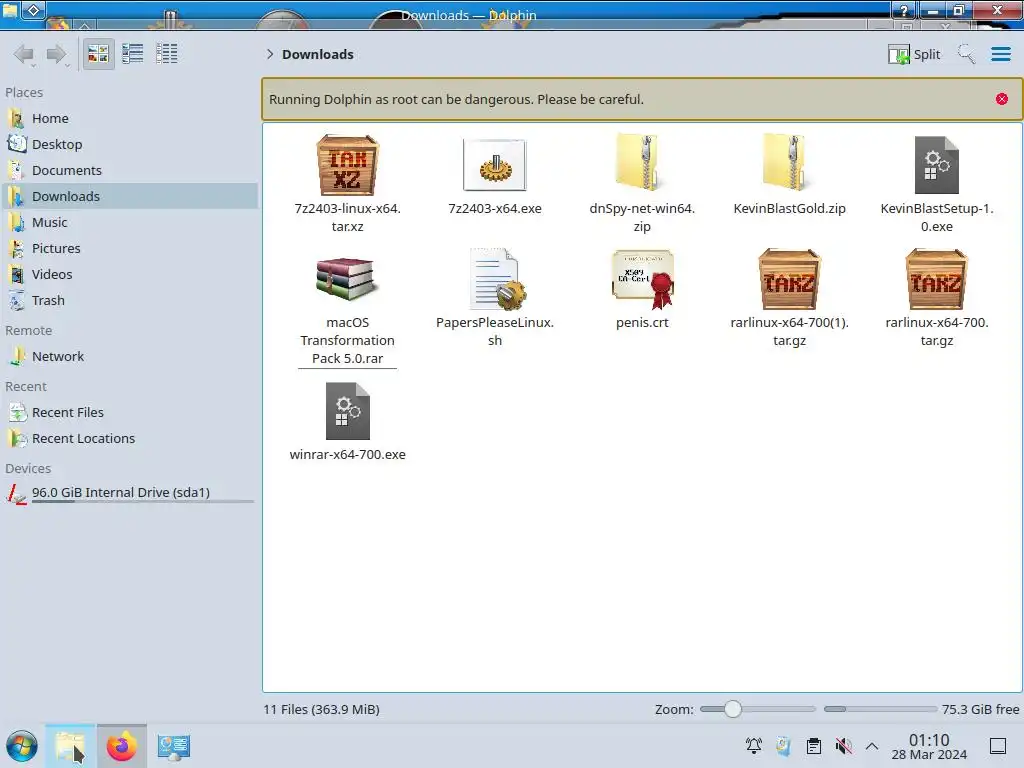Image resolution: width=1024 pixels, height=768 pixels.
Task: Click the free disk space bar
Action: (880, 709)
